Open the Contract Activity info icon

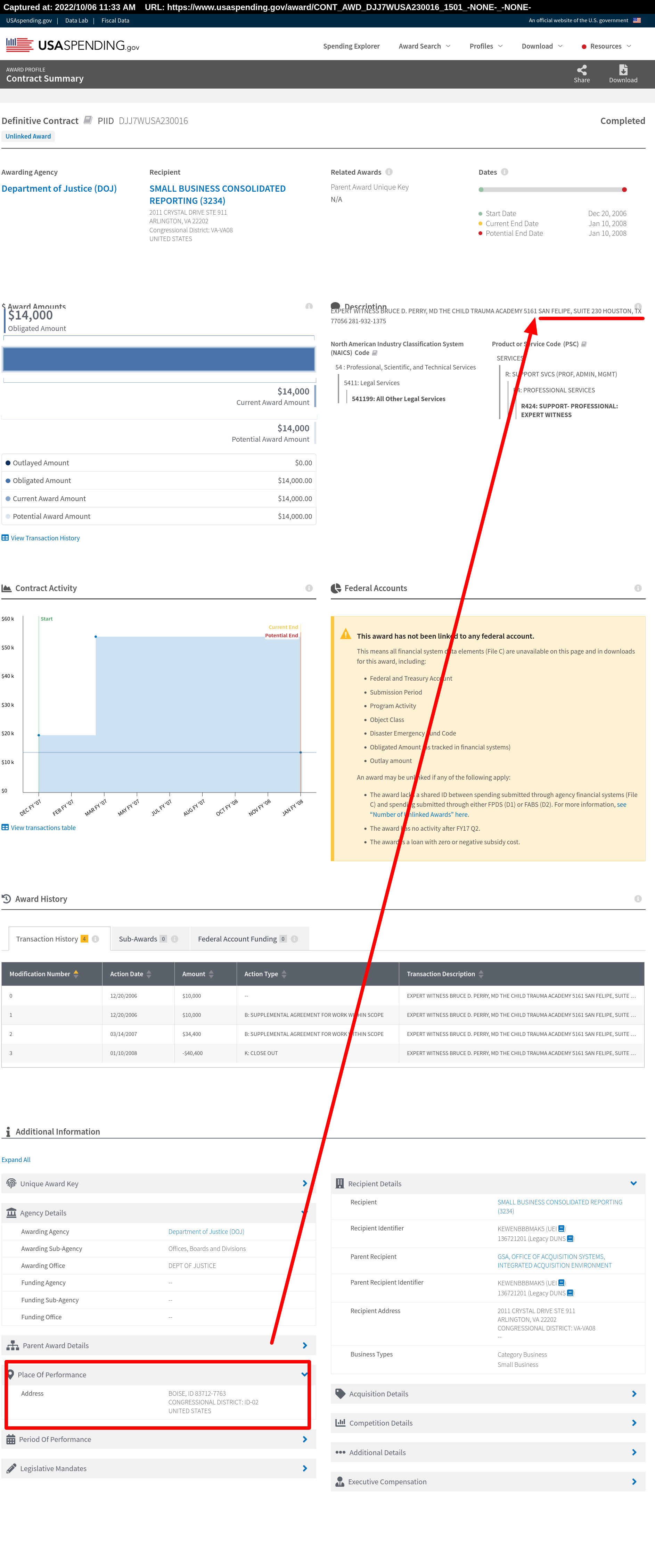(309, 588)
